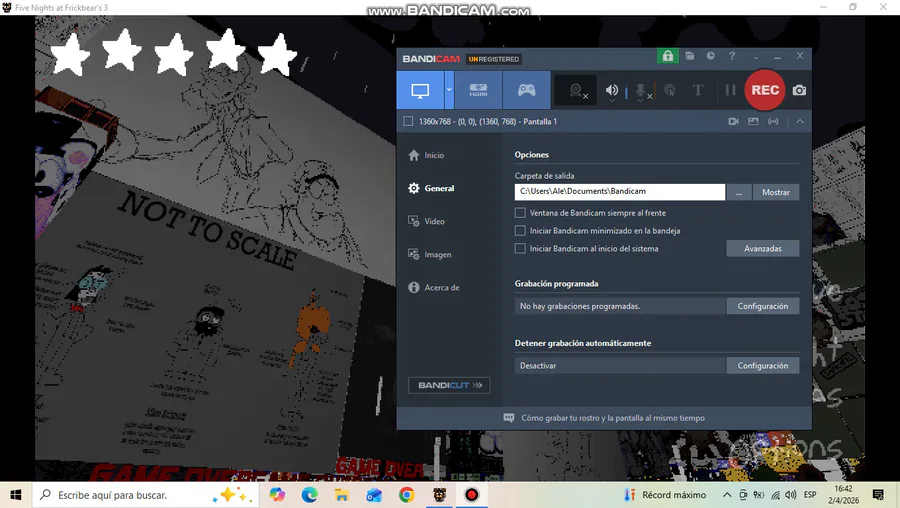Open Copilot from the taskbar
Screen dimensions: 900x508
277,495
